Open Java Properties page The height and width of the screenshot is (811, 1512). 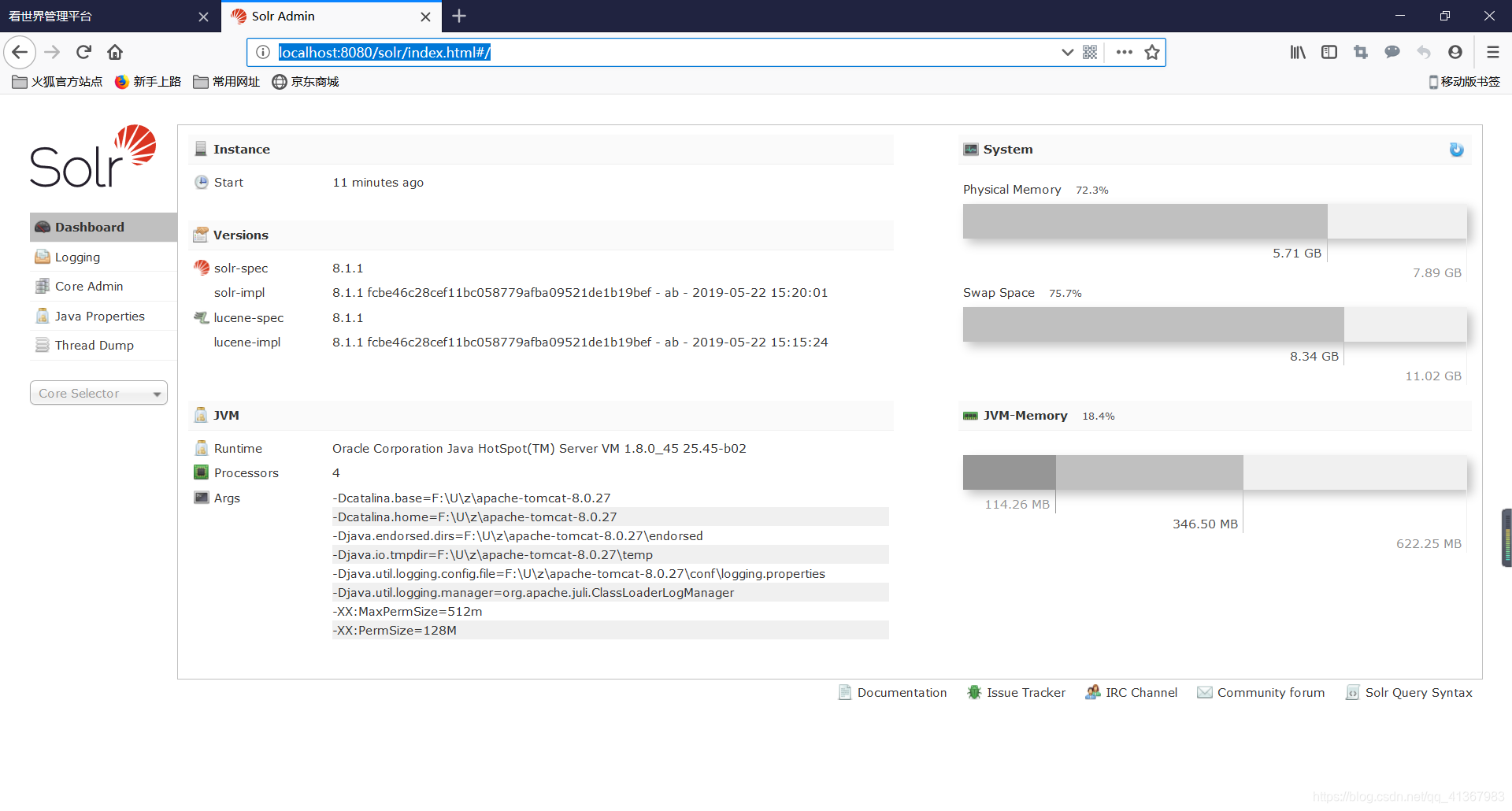tap(103, 316)
